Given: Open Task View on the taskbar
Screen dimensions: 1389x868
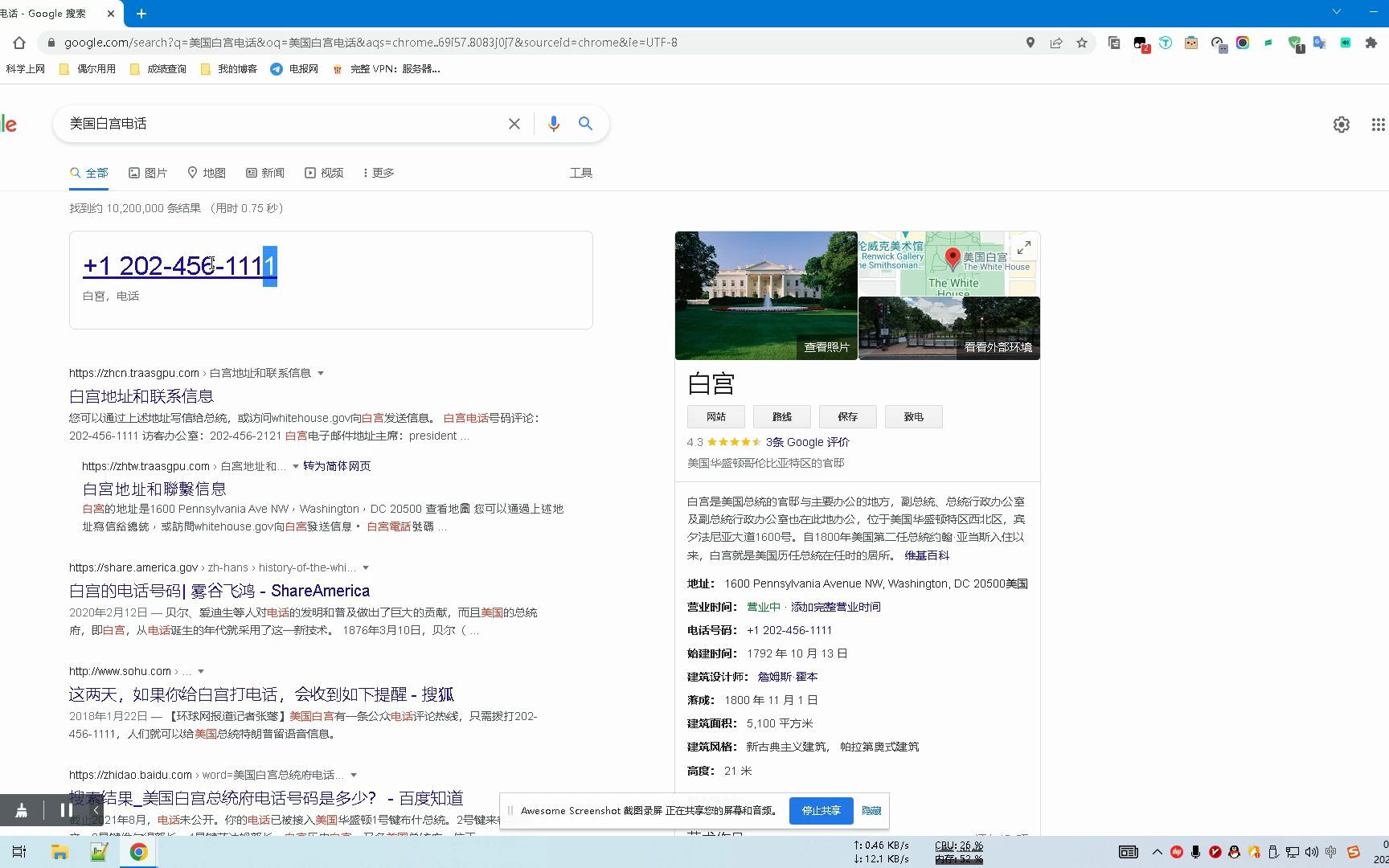Looking at the screenshot, I should click(x=19, y=852).
